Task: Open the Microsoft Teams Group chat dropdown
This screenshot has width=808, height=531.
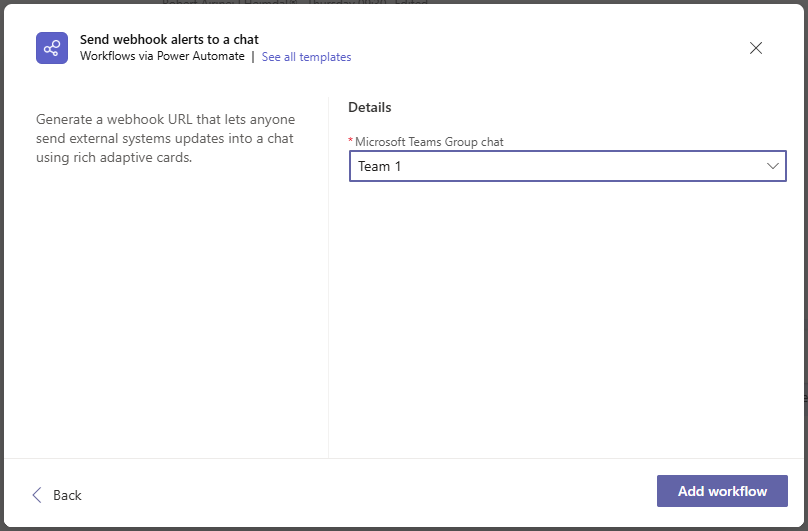Action: [x=567, y=166]
